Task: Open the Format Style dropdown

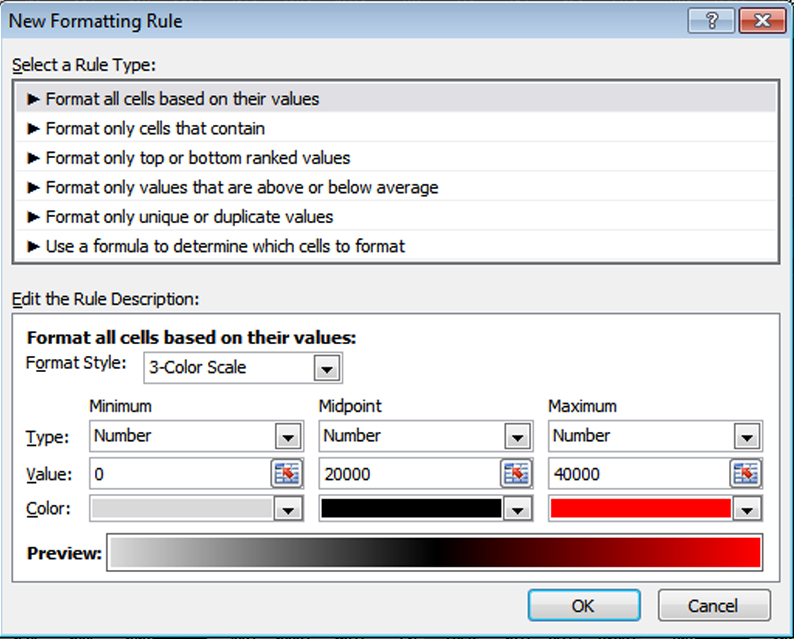Action: click(326, 368)
